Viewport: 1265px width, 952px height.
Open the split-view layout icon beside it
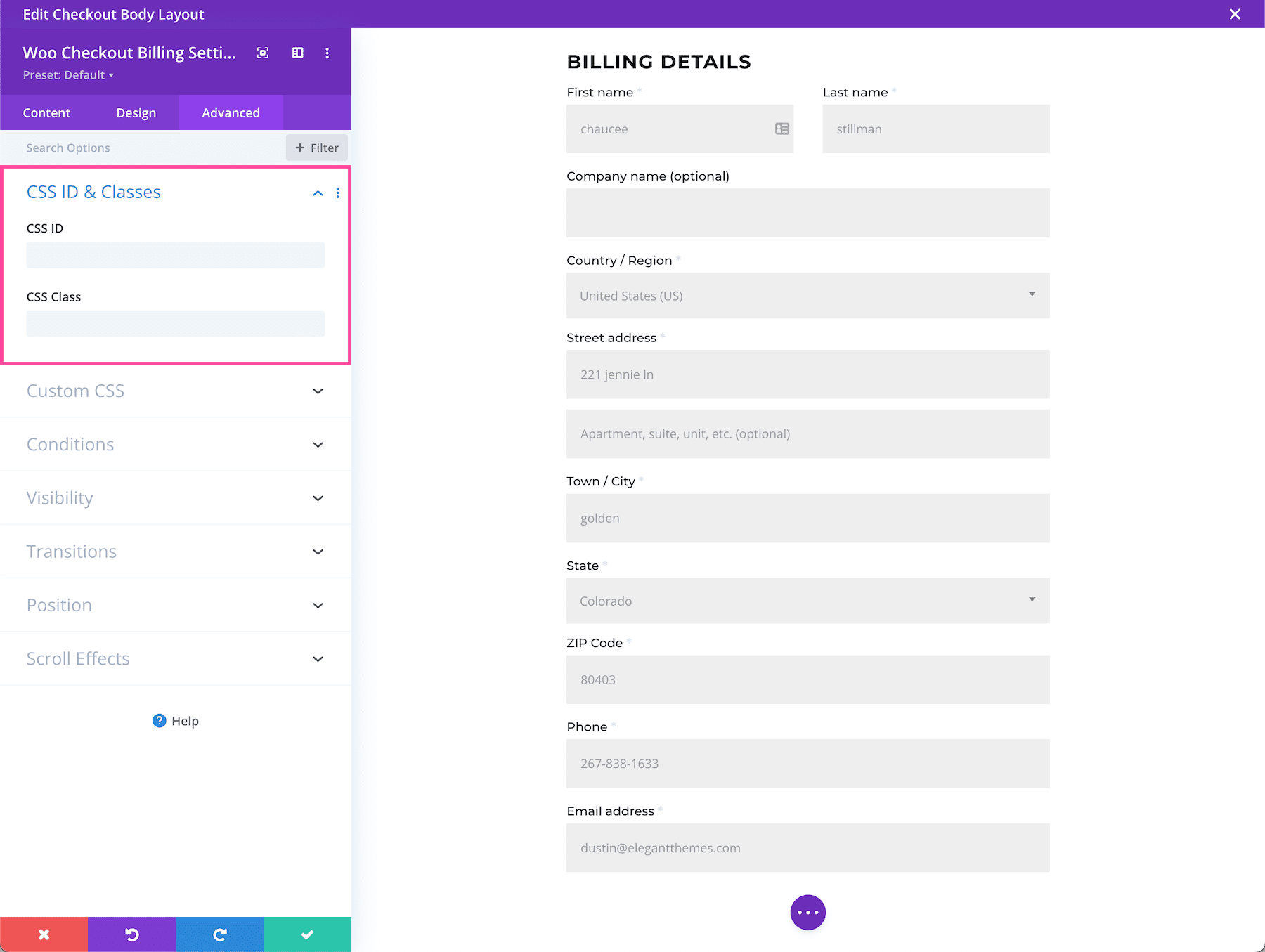[298, 53]
